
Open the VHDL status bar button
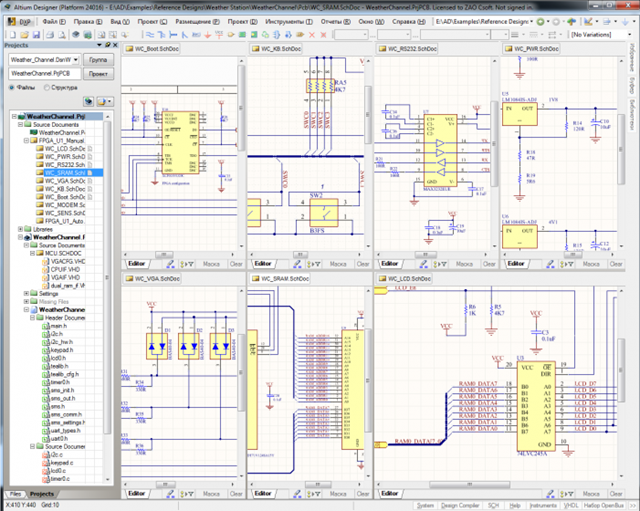[x=571, y=505]
